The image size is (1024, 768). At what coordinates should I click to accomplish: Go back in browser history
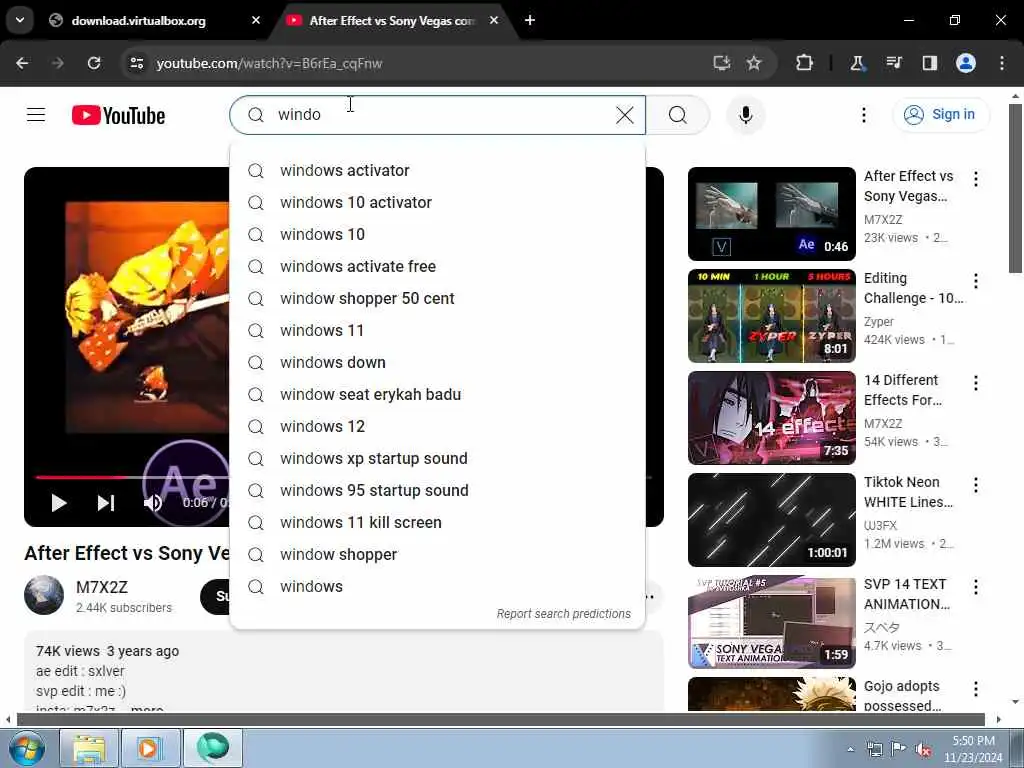point(22,63)
